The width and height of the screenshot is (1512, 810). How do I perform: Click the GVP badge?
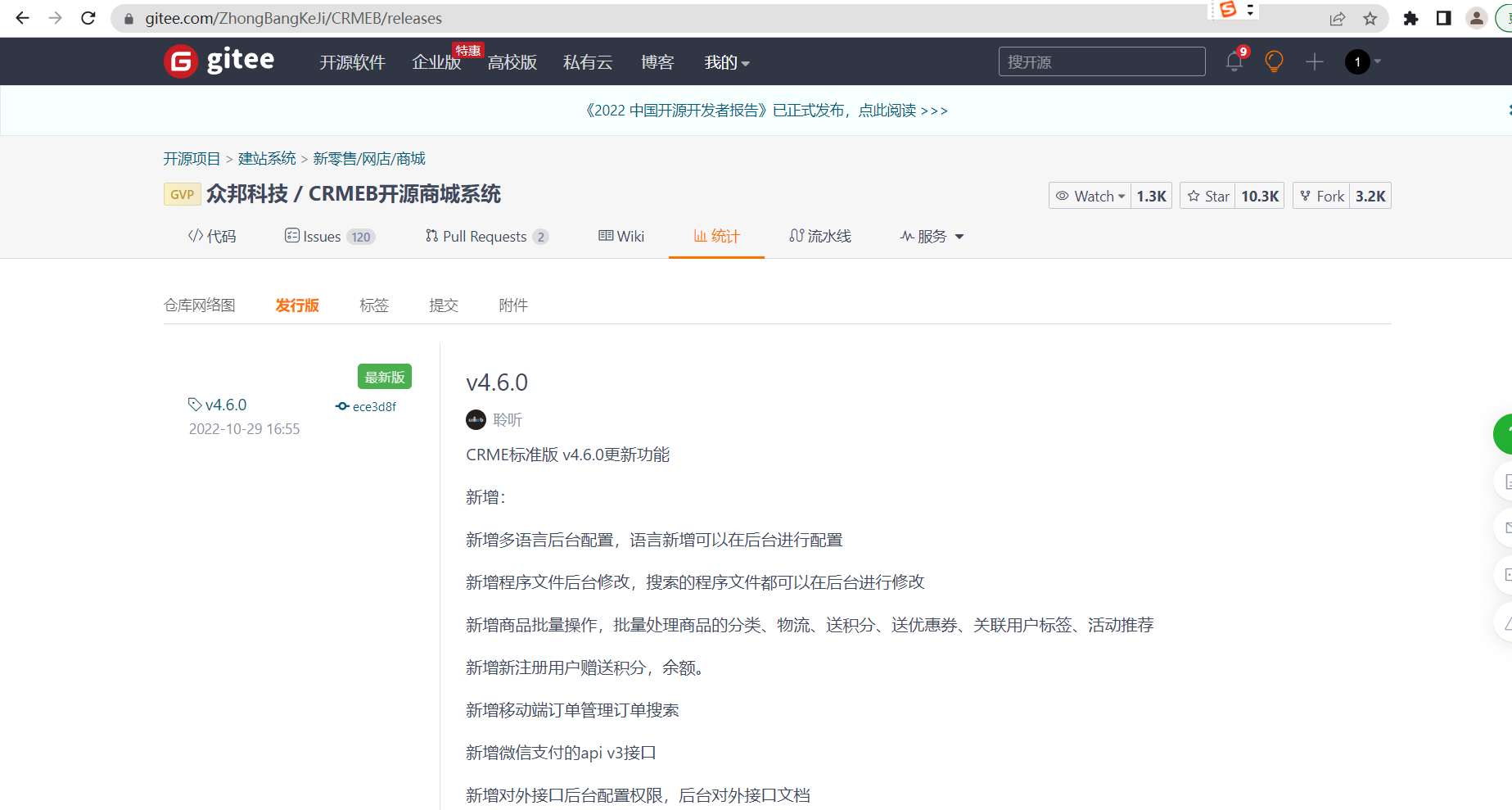click(x=182, y=194)
